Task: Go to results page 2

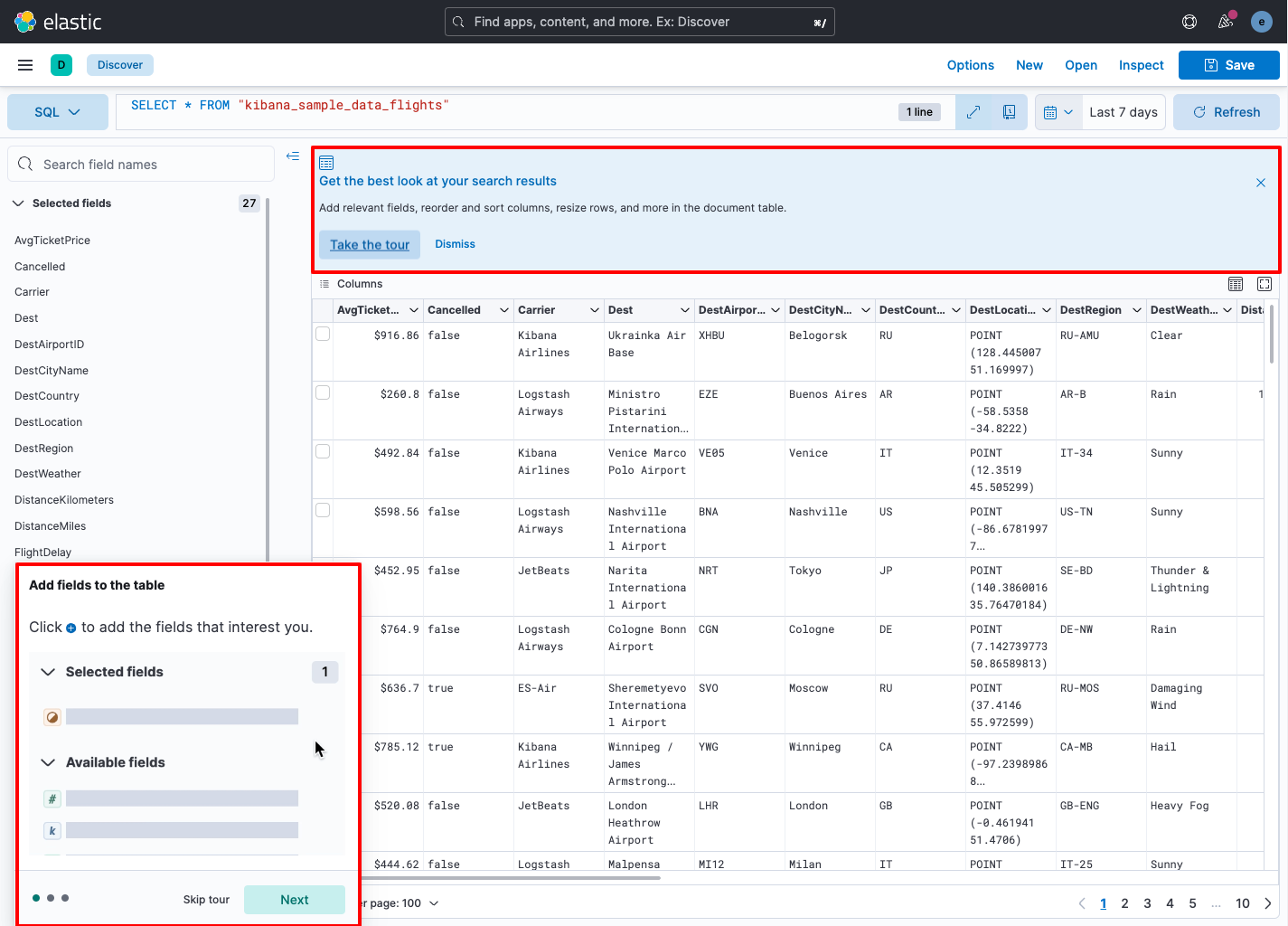Action: tap(1124, 903)
